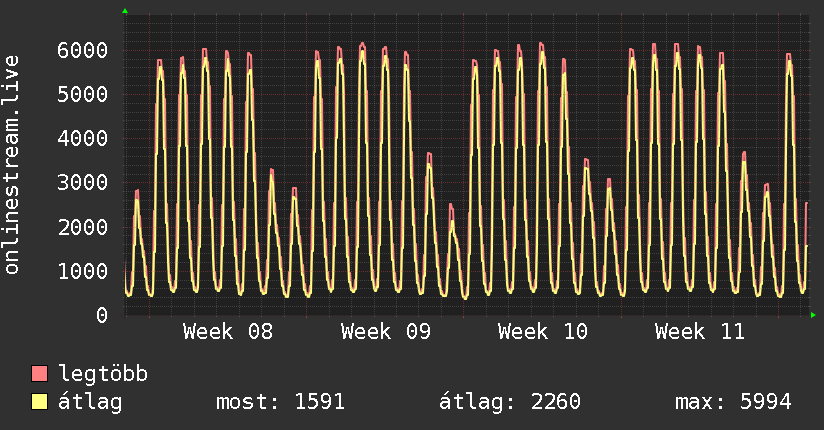This screenshot has height=430, width=824.
Task: Click the yellow átlag legend swatch
Action: pyautogui.click(x=39, y=402)
